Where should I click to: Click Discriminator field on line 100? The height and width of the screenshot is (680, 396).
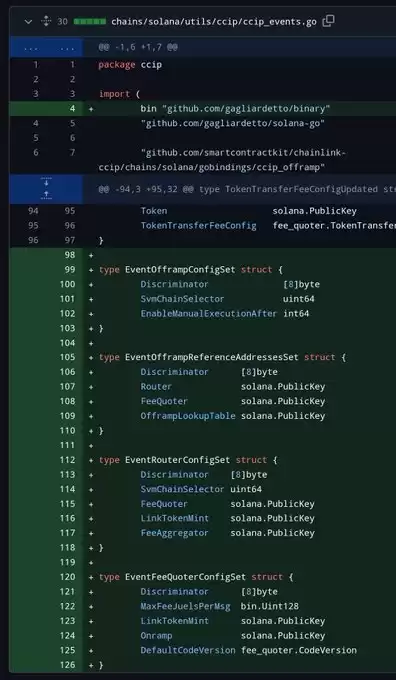174,284
